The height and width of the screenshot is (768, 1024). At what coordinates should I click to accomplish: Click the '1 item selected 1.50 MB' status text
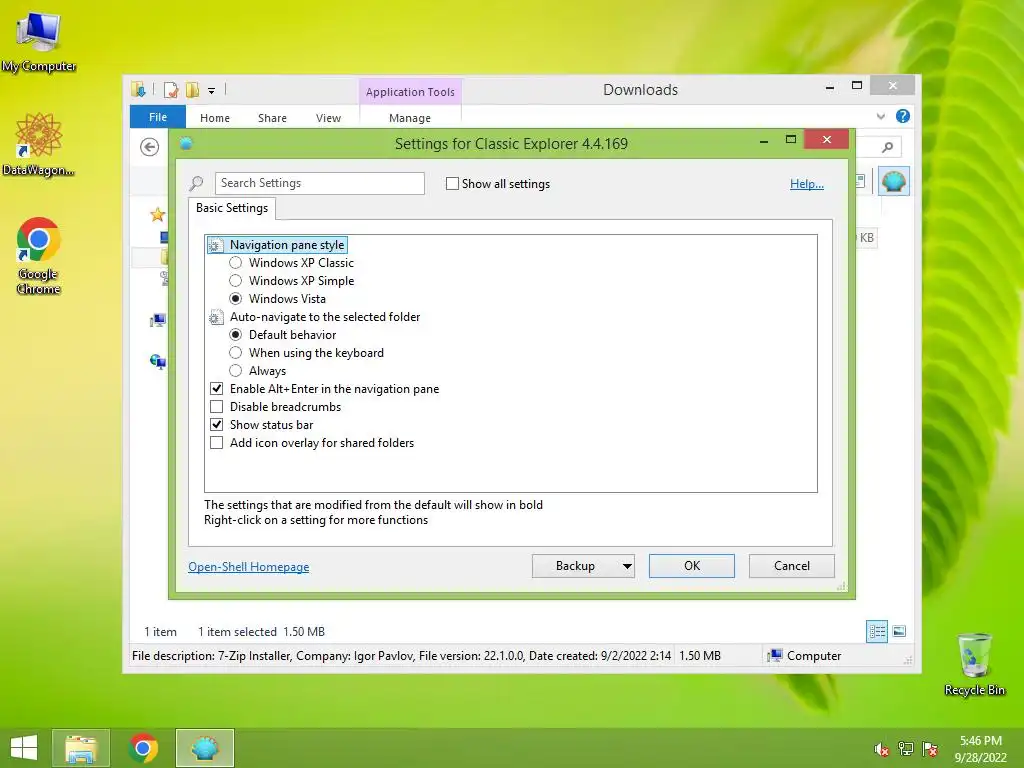point(261,632)
